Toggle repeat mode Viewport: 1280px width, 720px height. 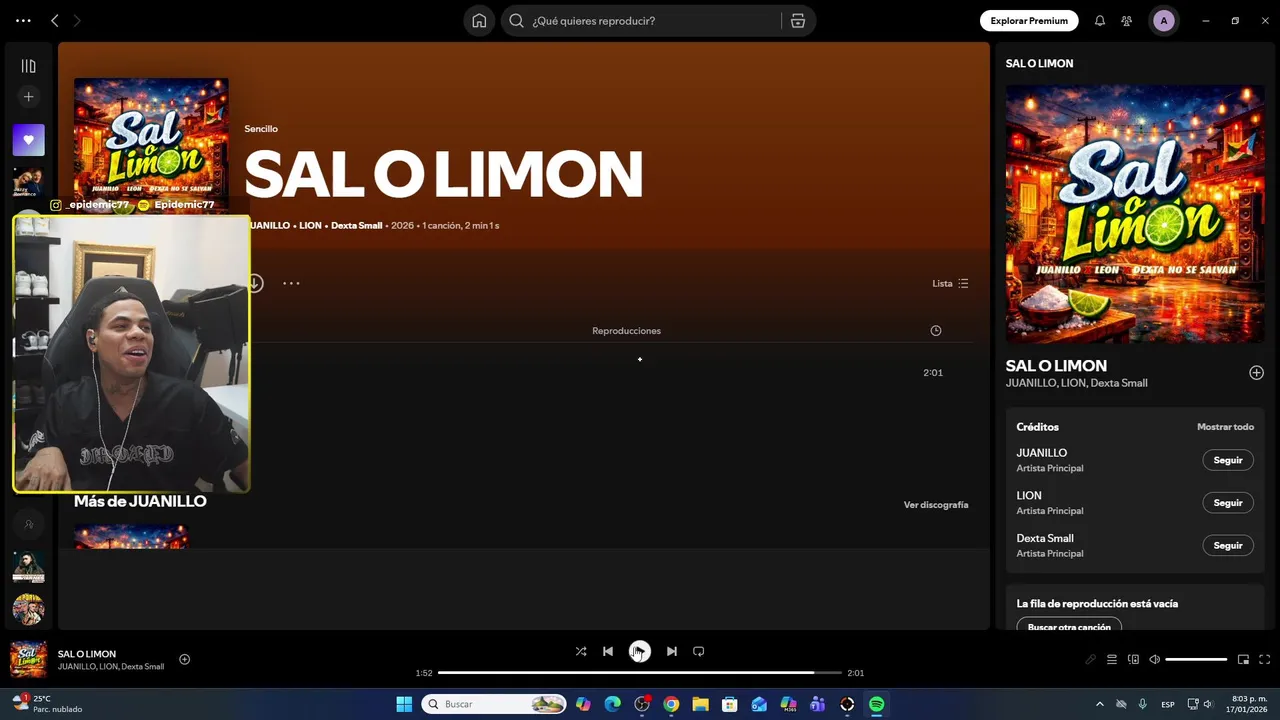click(x=699, y=651)
